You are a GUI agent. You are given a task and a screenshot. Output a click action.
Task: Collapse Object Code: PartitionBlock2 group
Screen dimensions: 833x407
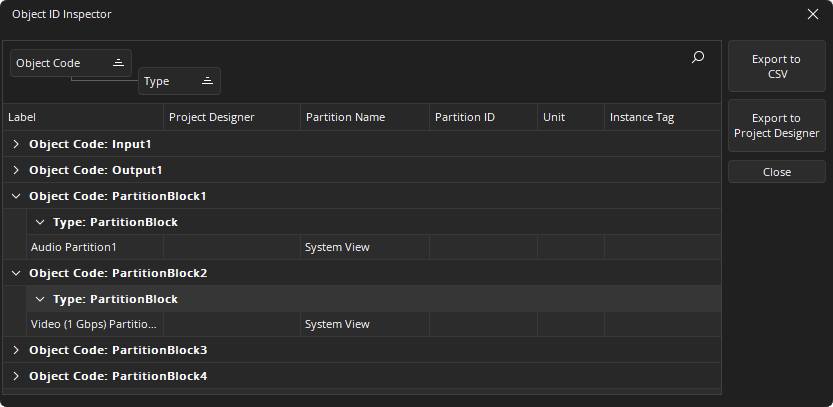point(16,273)
